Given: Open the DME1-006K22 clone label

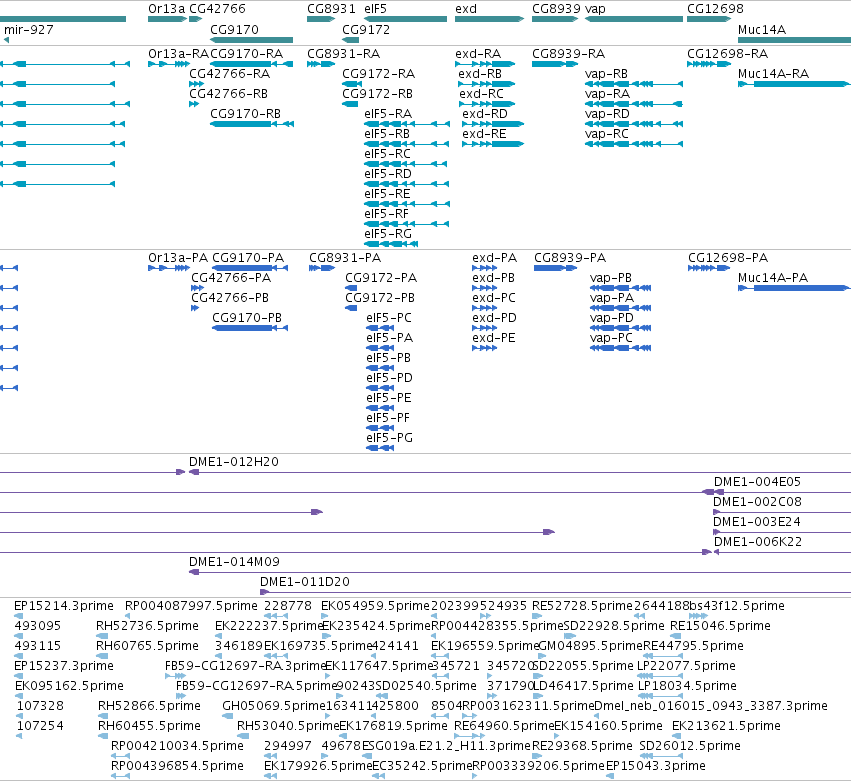Looking at the screenshot, I should click(x=758, y=542).
